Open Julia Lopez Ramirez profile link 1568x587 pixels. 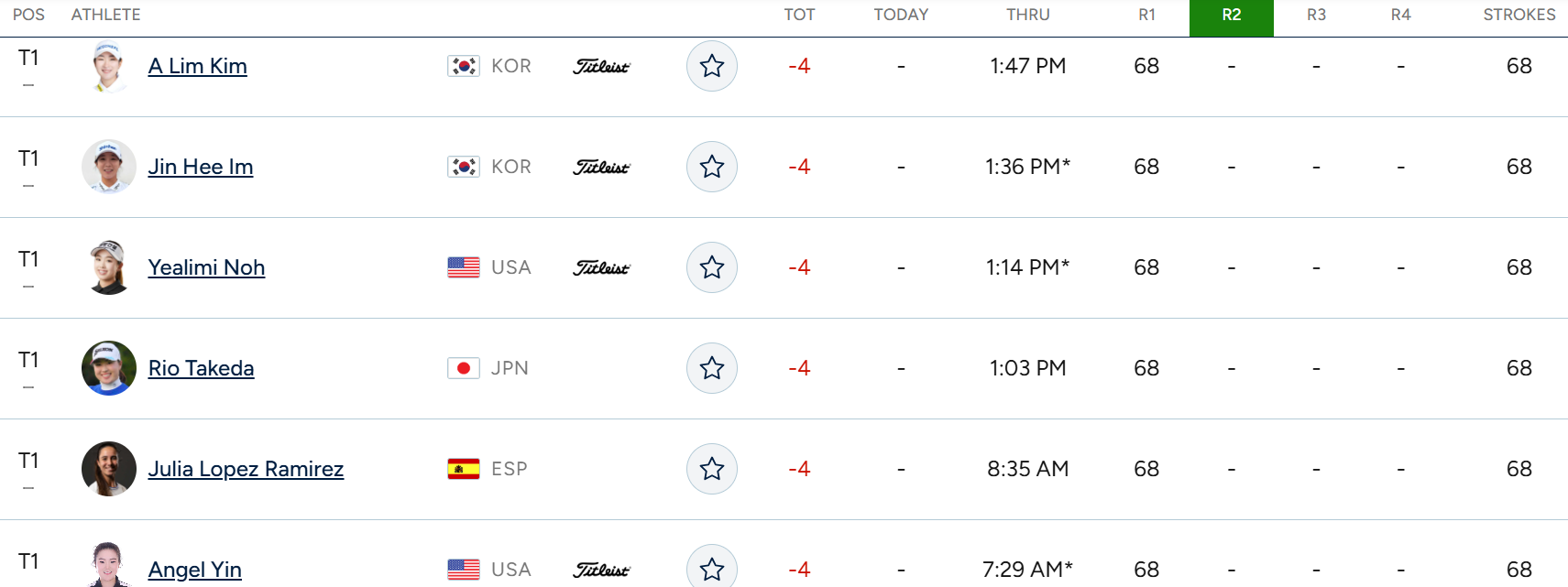click(x=247, y=469)
